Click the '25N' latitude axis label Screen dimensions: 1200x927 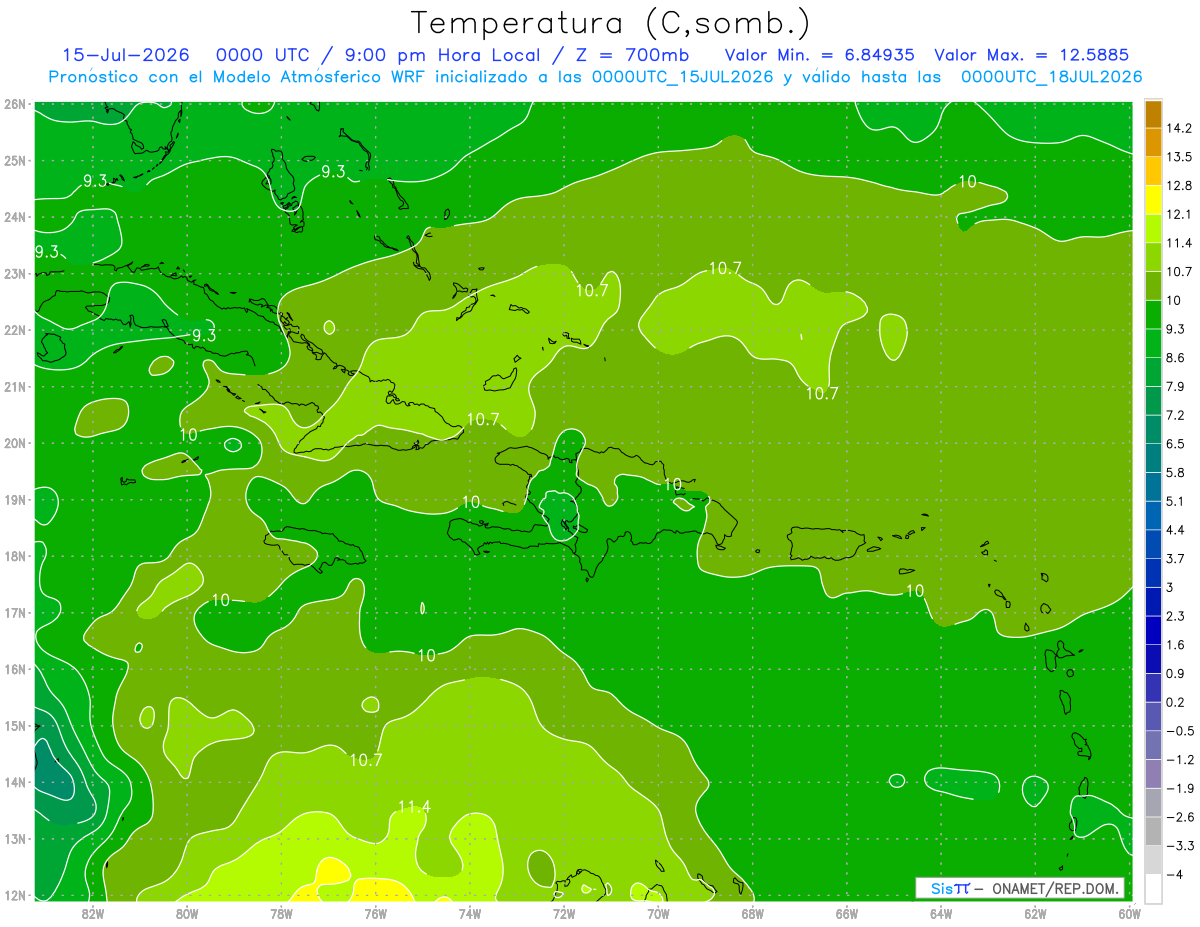[15, 160]
